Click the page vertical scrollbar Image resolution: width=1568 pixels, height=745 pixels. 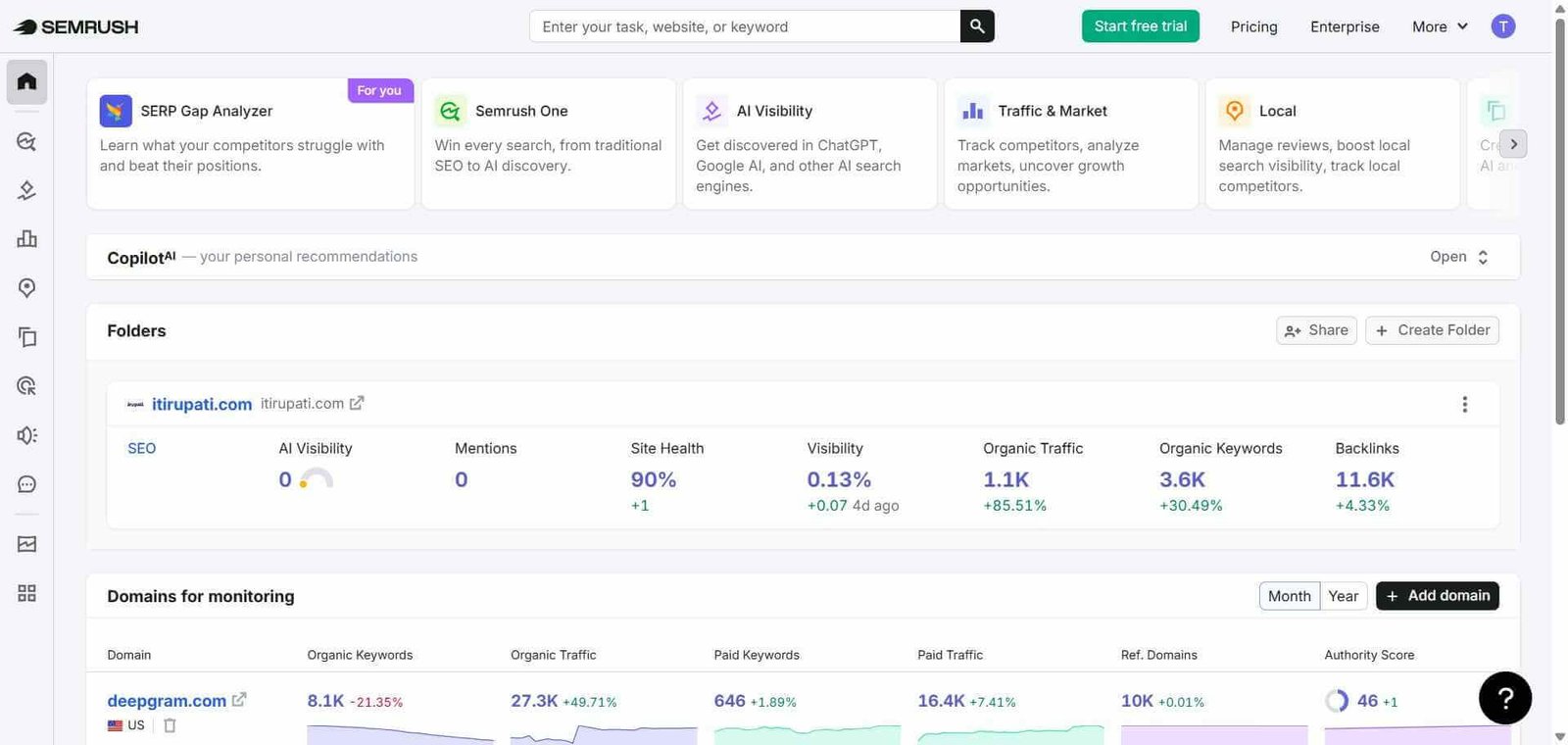pyautogui.click(x=1560, y=221)
